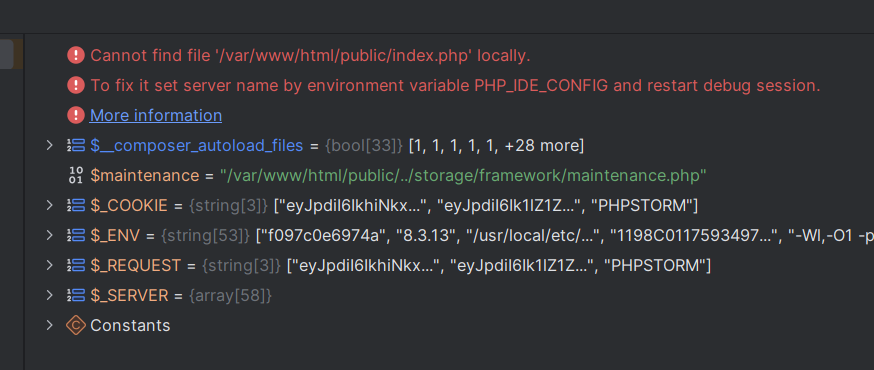Click the error icon beside More information
This screenshot has width=874, height=370.
75,115
